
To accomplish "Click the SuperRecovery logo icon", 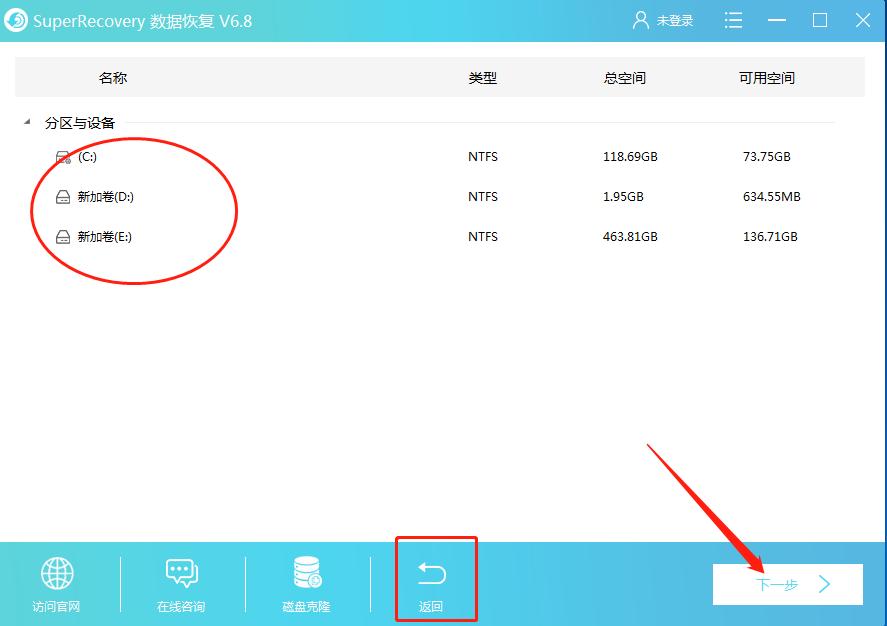I will coord(14,20).
